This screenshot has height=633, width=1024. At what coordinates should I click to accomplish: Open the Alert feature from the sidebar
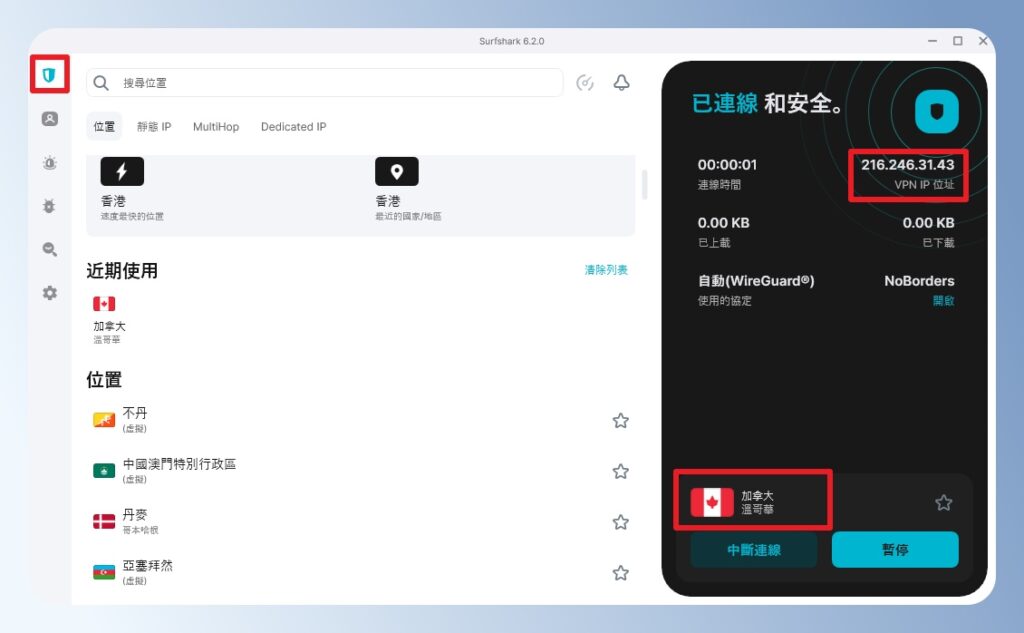click(48, 162)
